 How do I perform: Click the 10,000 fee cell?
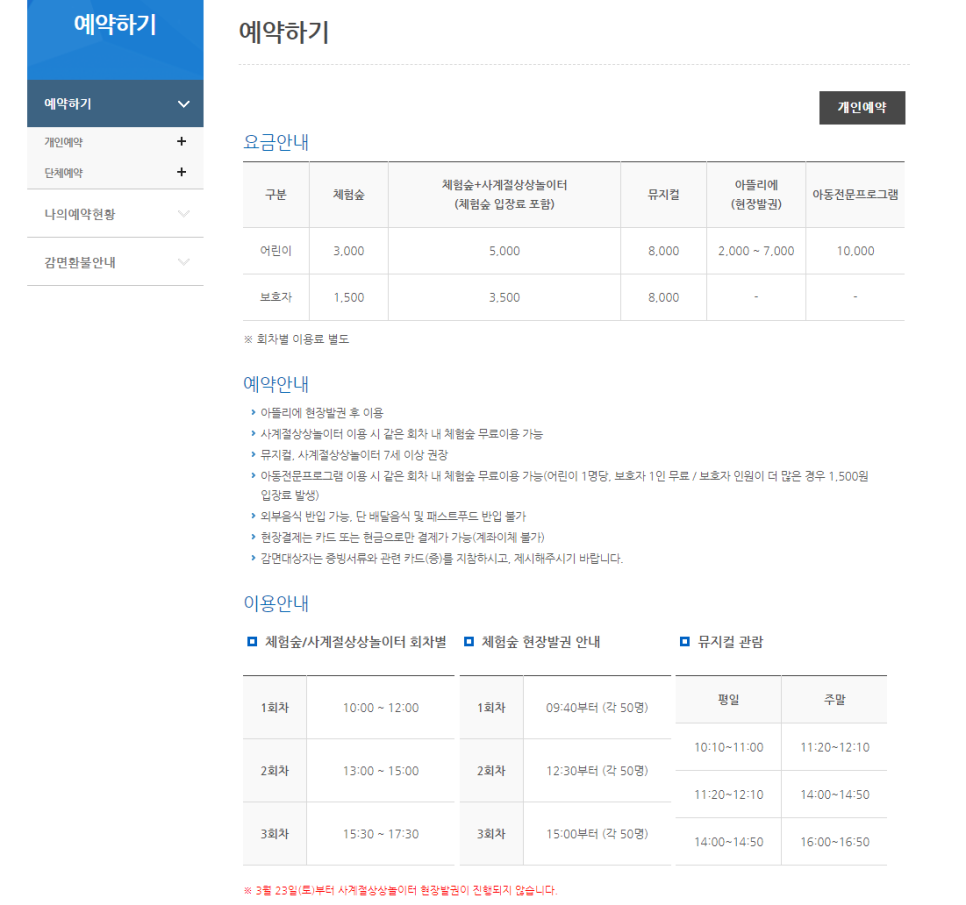(x=855, y=251)
